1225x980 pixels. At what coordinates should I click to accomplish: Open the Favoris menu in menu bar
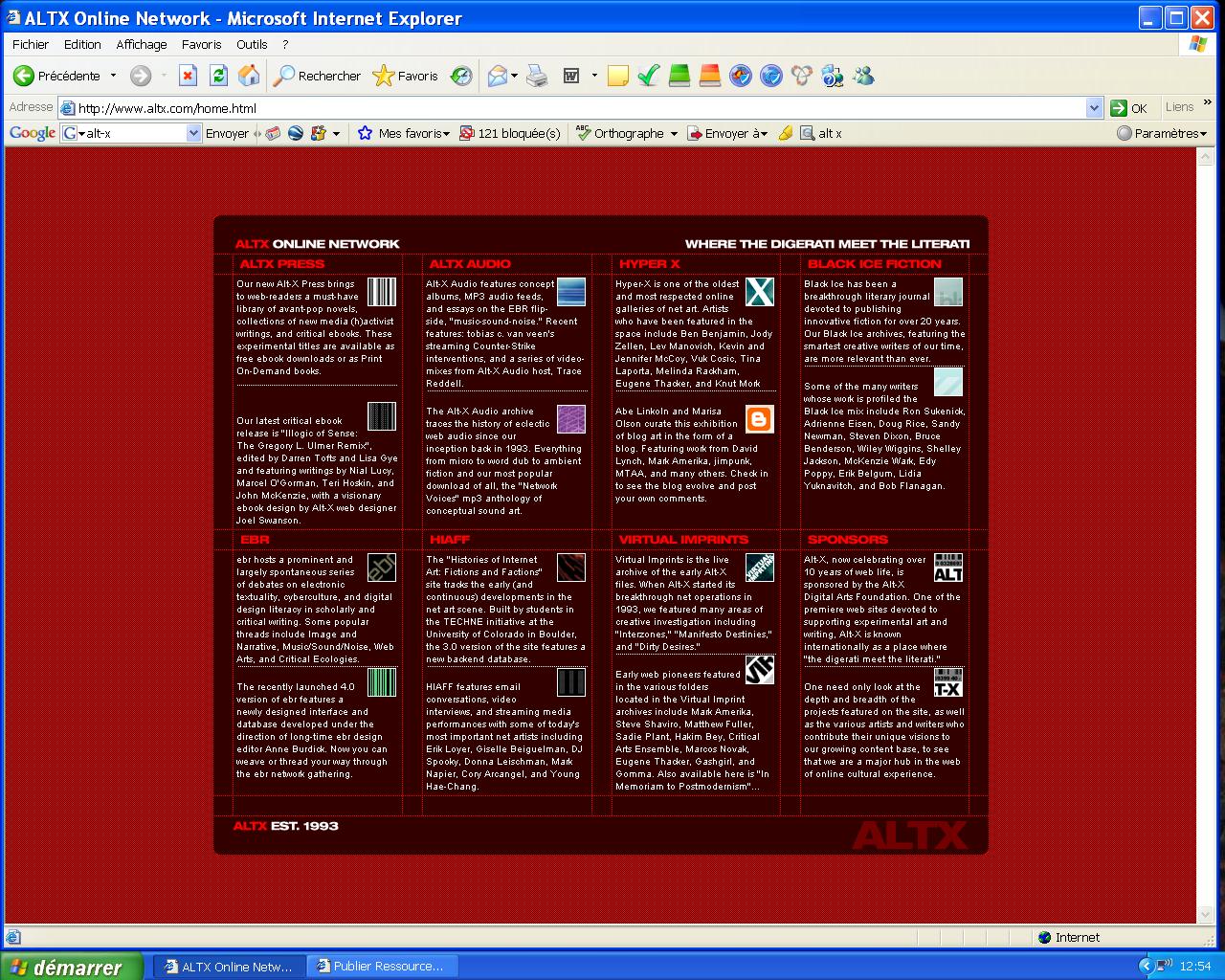point(201,44)
